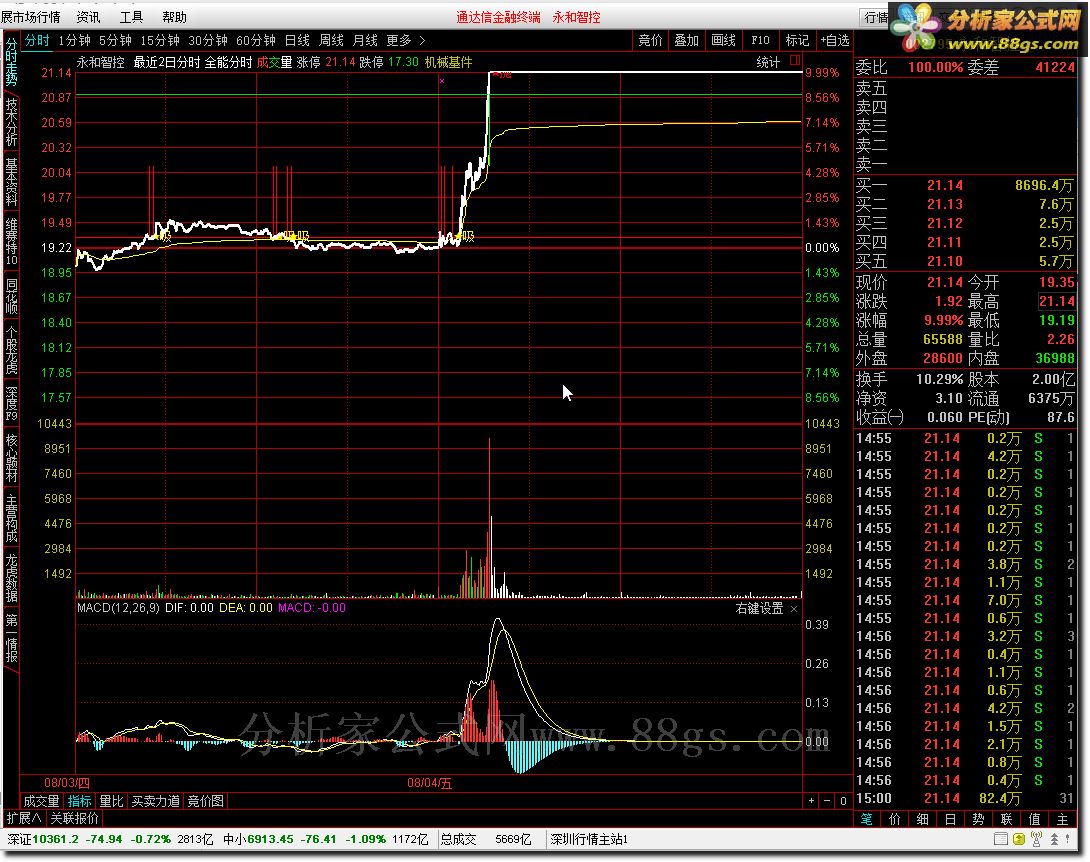
Task: Click the 深证 index entry in the status bar
Action: [x=110, y=839]
